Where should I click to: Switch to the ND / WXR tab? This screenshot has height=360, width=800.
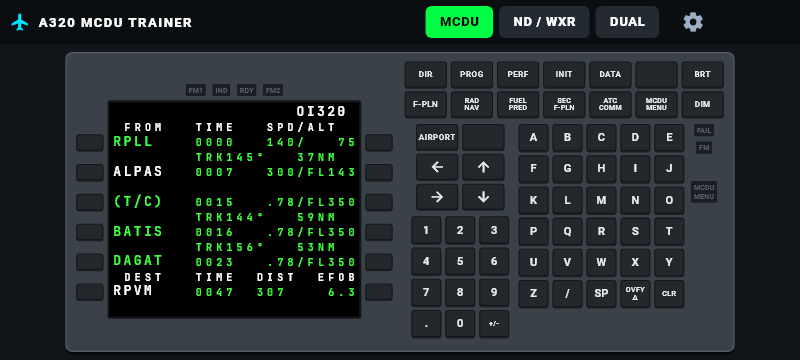click(x=544, y=22)
